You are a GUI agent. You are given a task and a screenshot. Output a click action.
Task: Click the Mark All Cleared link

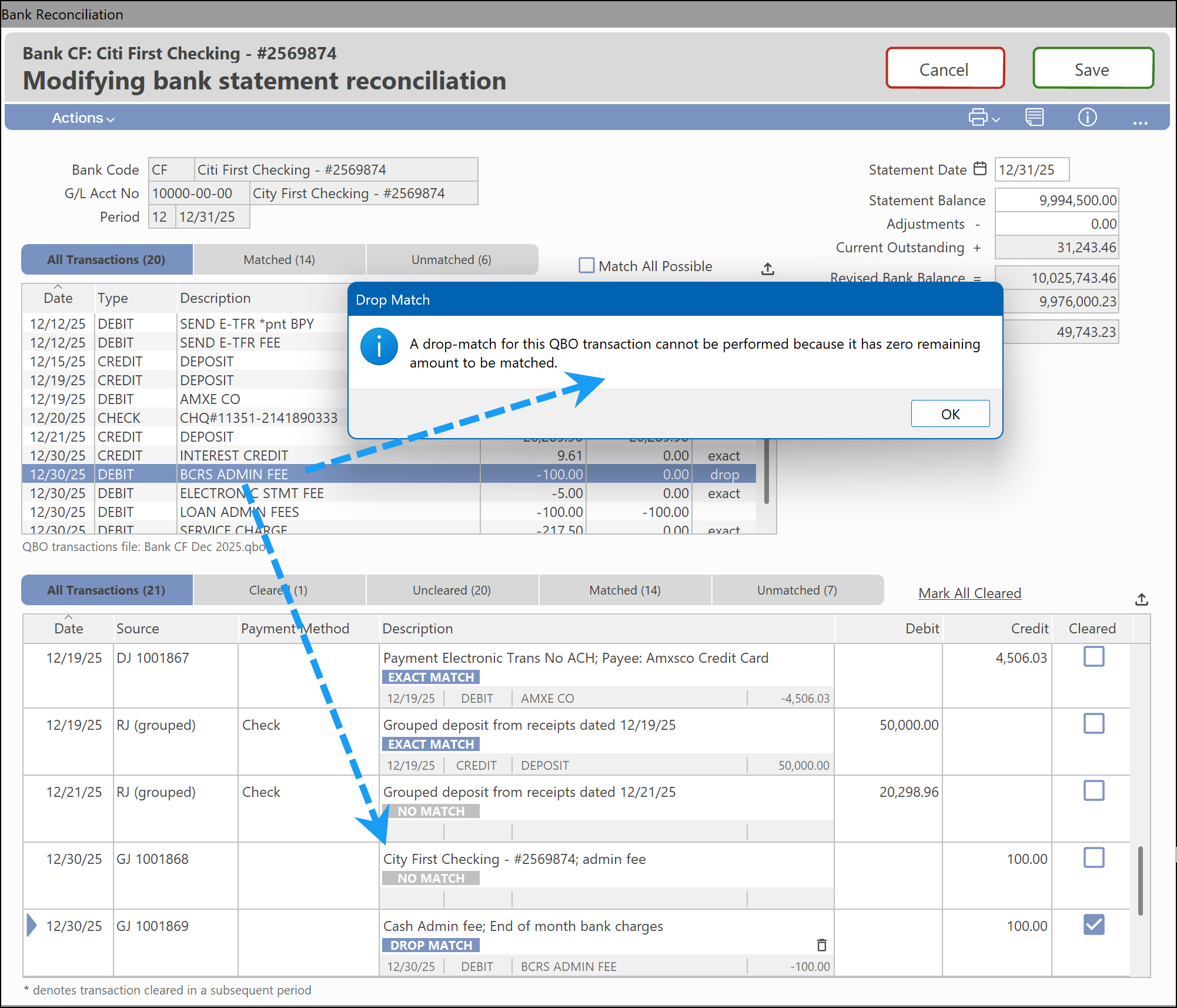click(x=969, y=593)
